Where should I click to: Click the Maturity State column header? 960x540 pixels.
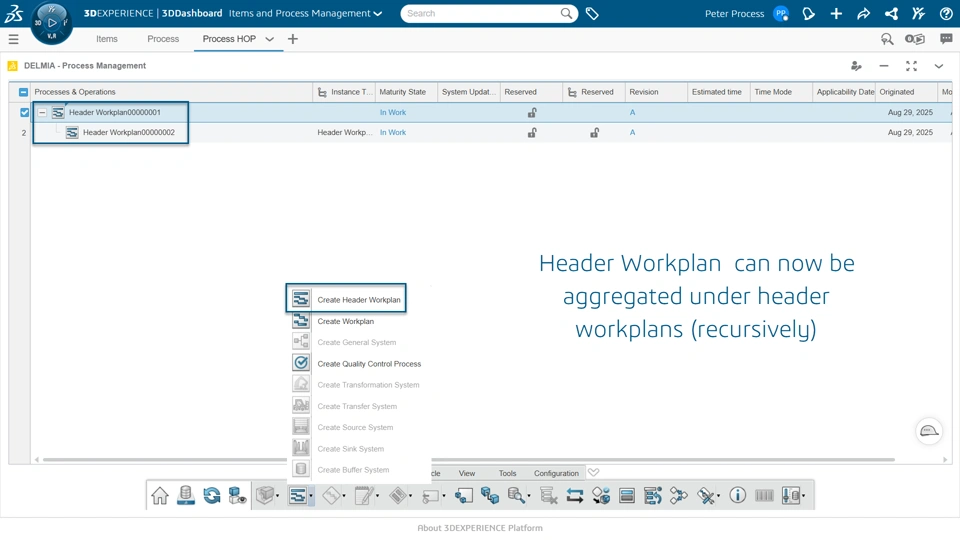point(403,92)
